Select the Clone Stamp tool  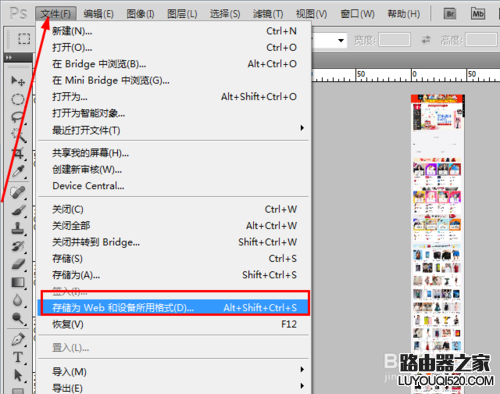coord(18,229)
